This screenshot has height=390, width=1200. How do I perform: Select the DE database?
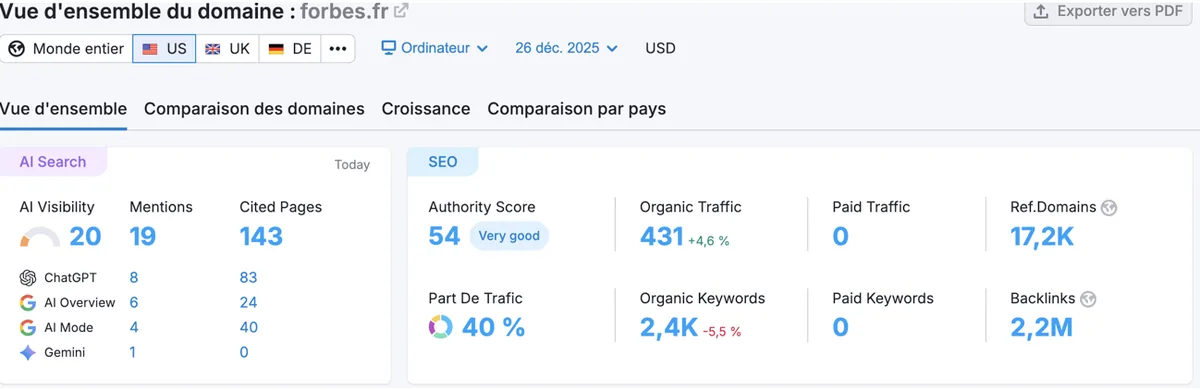point(290,49)
